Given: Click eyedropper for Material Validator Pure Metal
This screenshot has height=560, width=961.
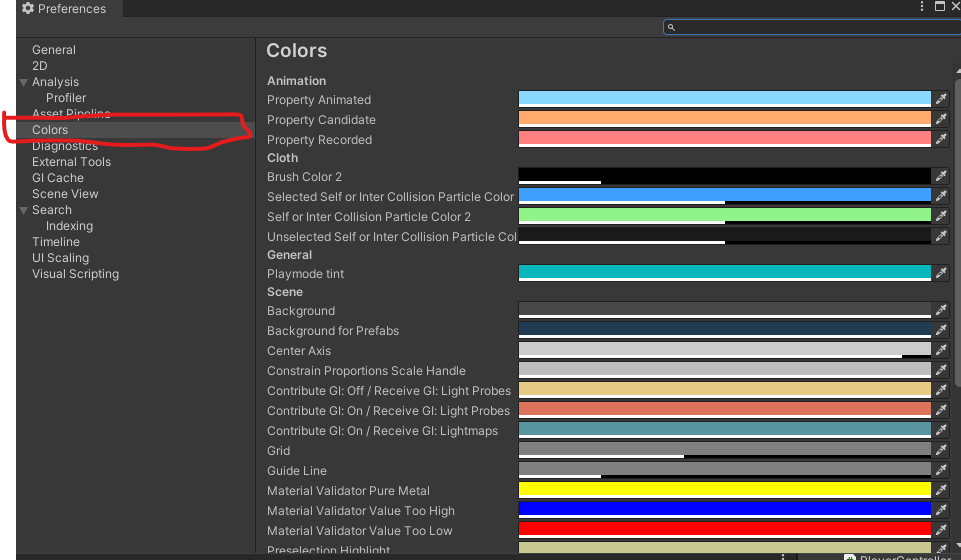Looking at the screenshot, I should tap(941, 491).
